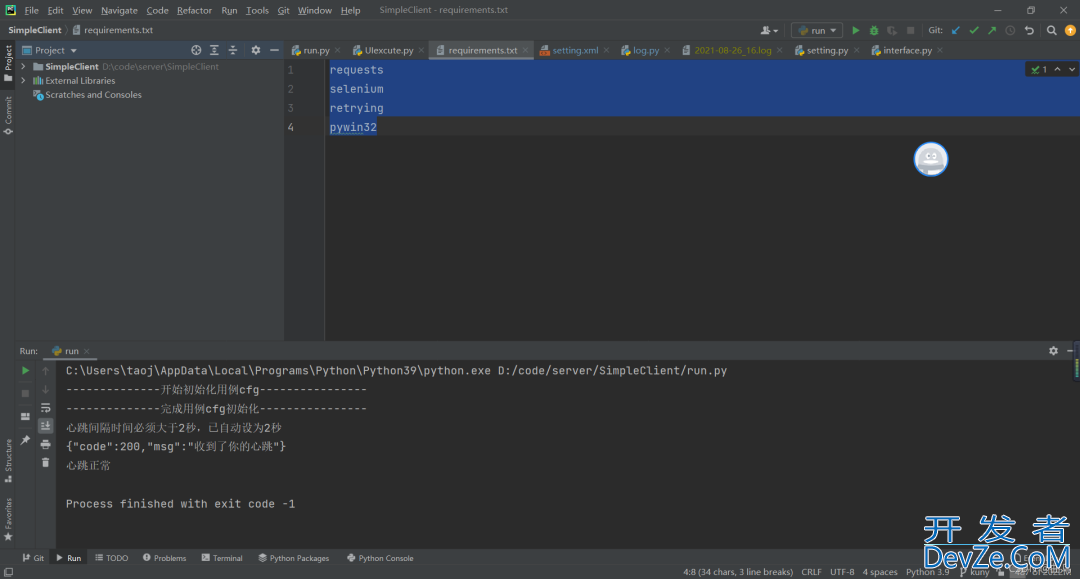
Task: Push commits with the green Git arrow
Action: tap(992, 30)
